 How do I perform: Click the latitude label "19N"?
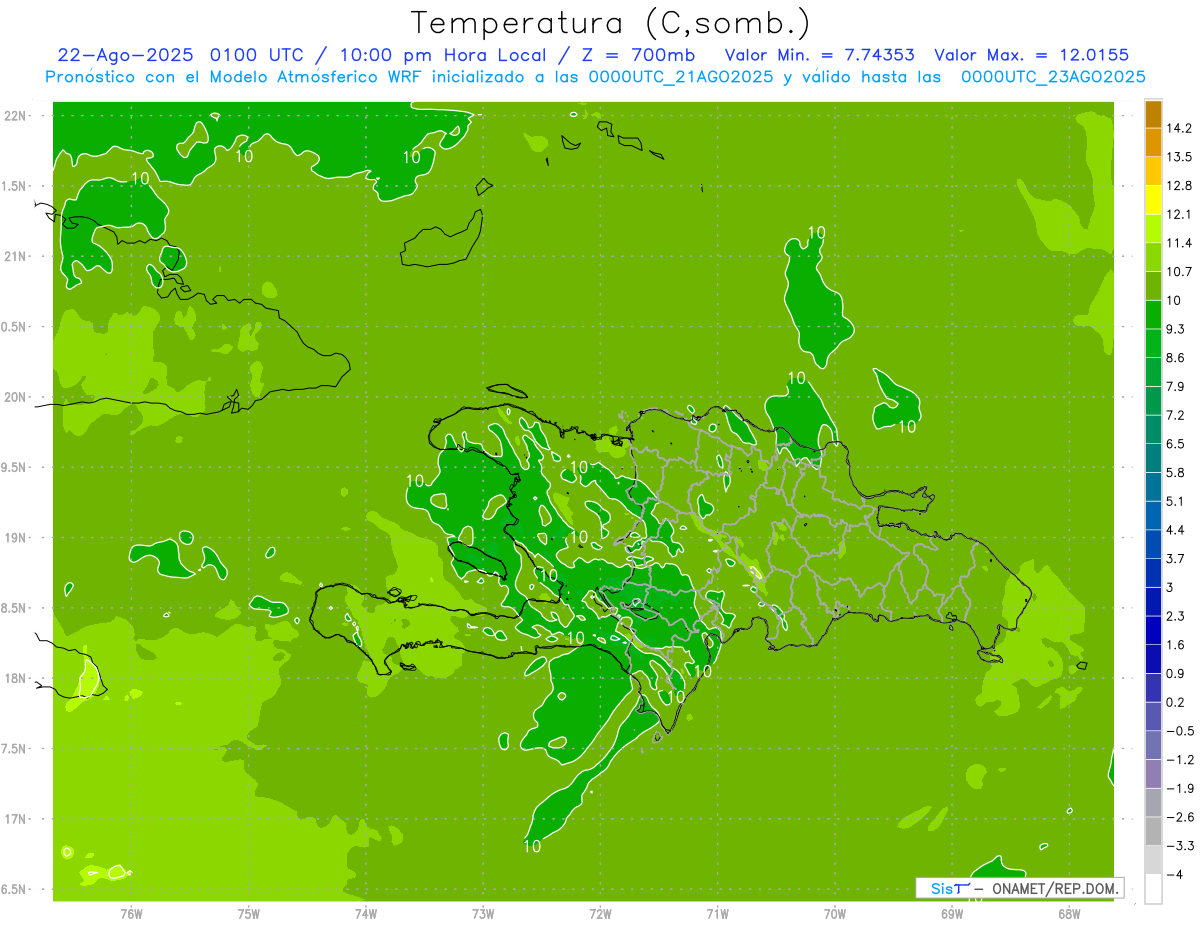tap(16, 537)
